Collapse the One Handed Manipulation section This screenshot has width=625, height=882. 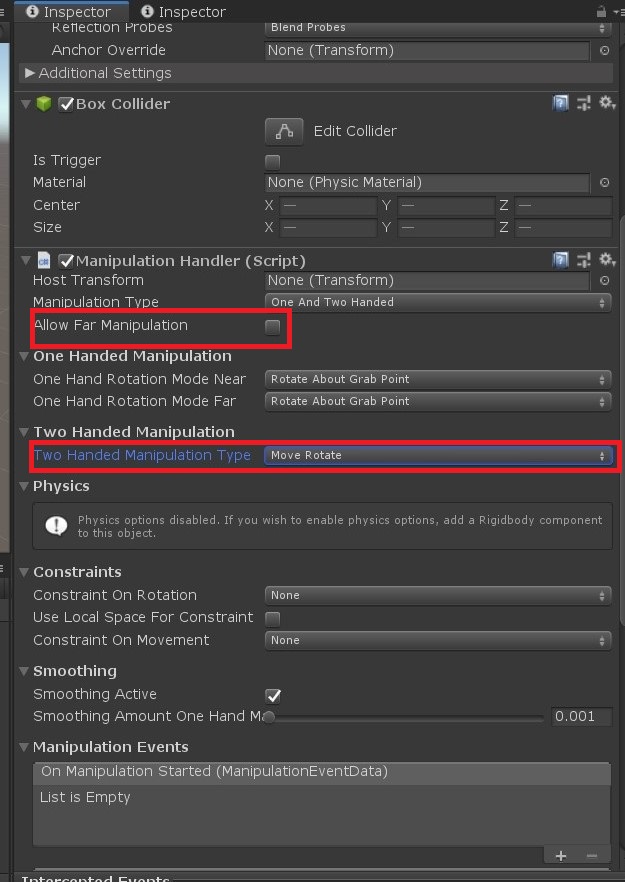[24, 356]
